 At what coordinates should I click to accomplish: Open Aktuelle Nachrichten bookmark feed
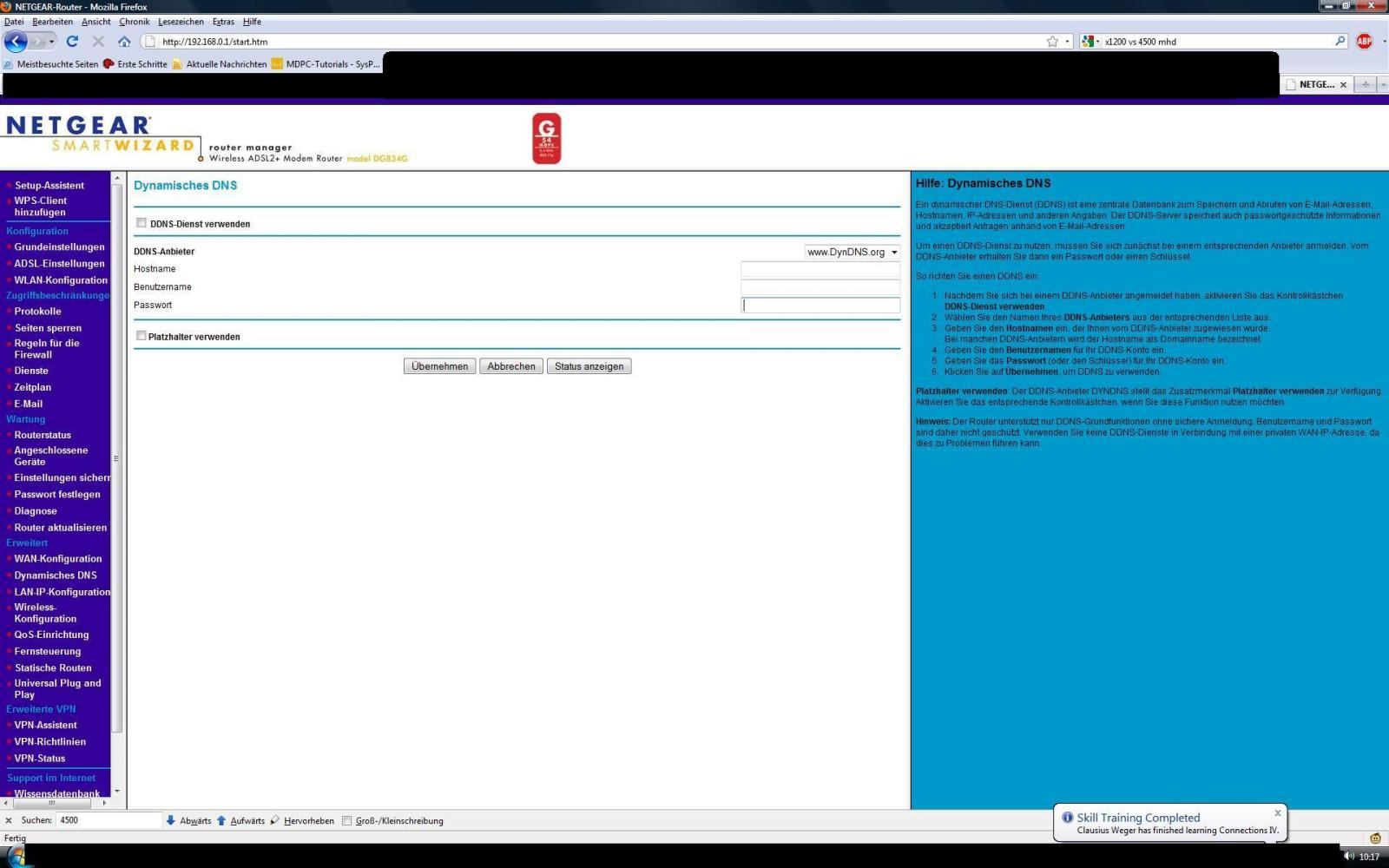coord(220,63)
